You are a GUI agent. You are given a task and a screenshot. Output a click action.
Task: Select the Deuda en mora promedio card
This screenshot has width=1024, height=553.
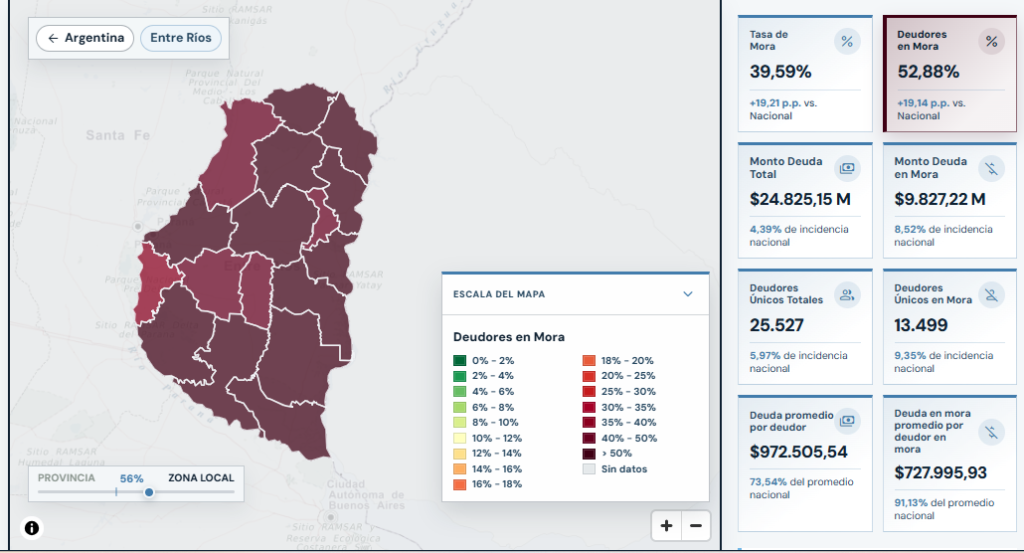[x=950, y=463]
